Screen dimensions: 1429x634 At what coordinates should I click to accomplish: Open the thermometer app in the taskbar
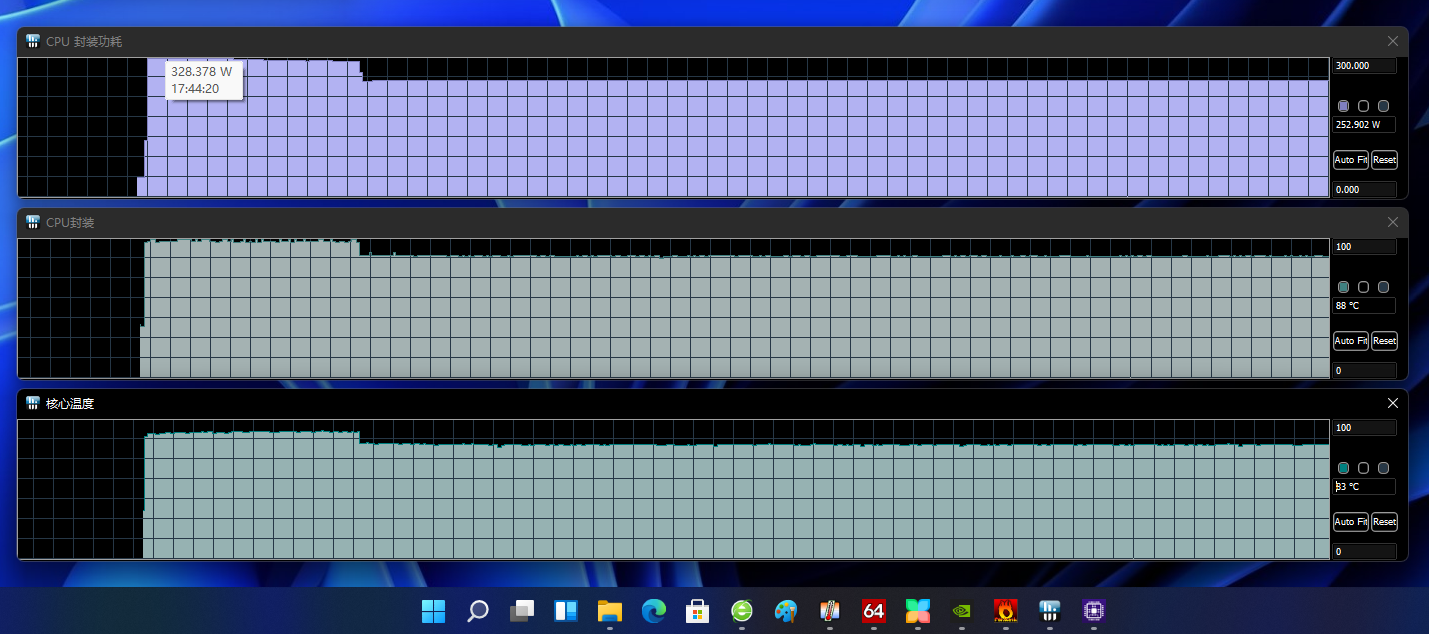pyautogui.click(x=829, y=610)
